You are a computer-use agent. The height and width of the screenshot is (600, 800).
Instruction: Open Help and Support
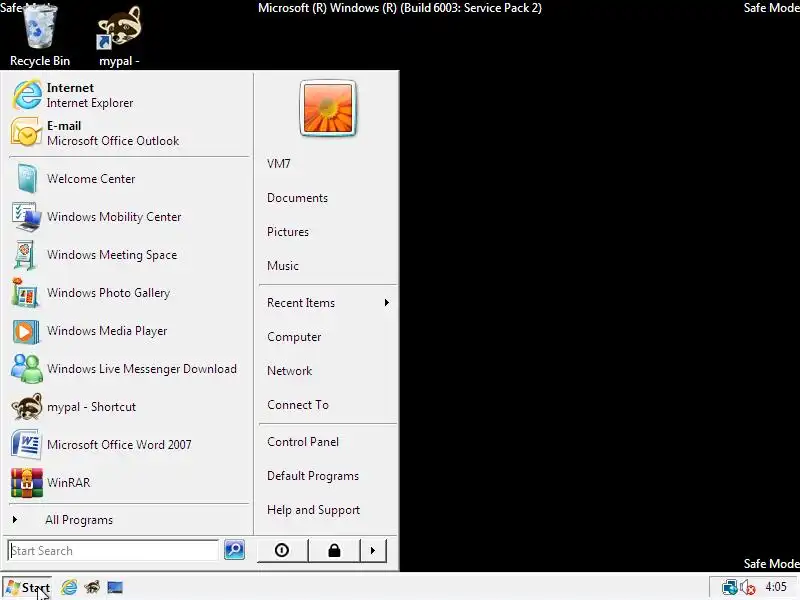coord(313,510)
